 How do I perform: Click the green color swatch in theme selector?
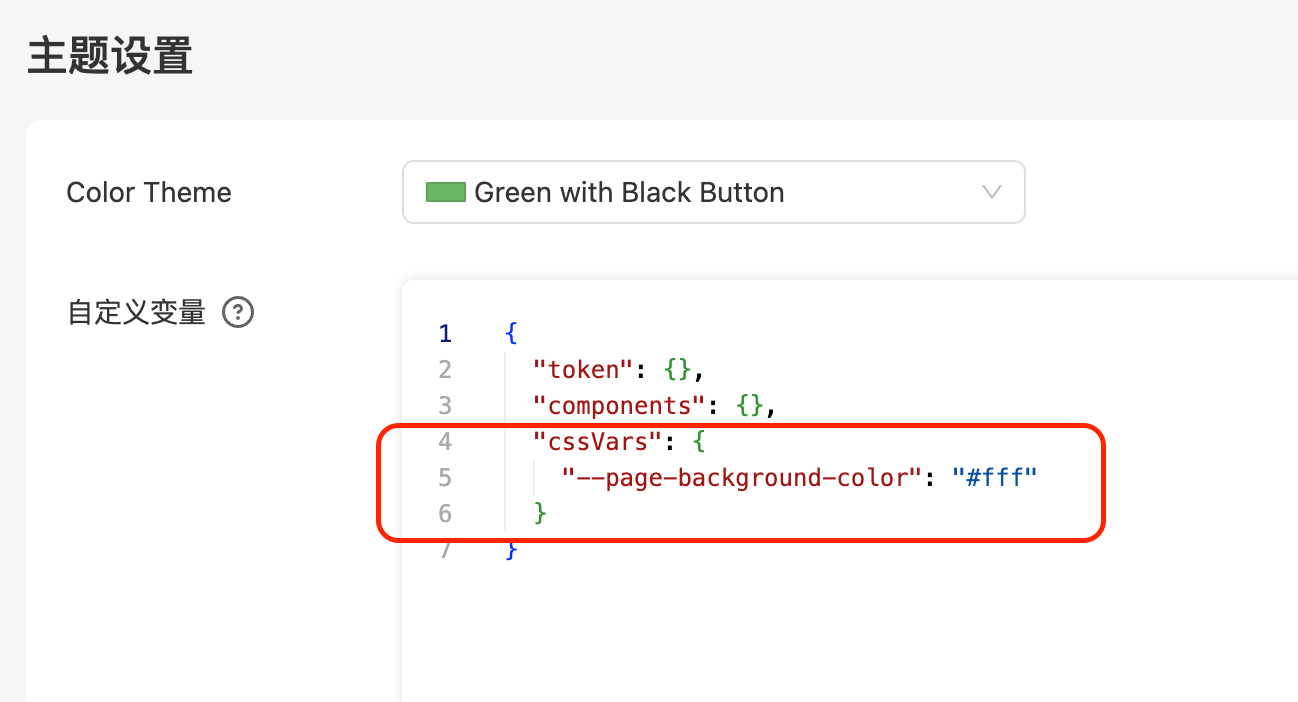pos(446,192)
